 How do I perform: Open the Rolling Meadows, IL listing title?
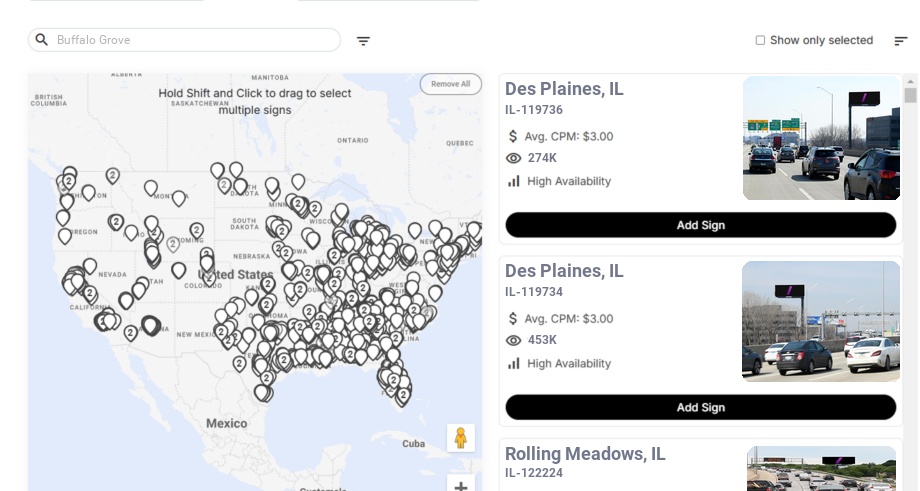tap(585, 454)
